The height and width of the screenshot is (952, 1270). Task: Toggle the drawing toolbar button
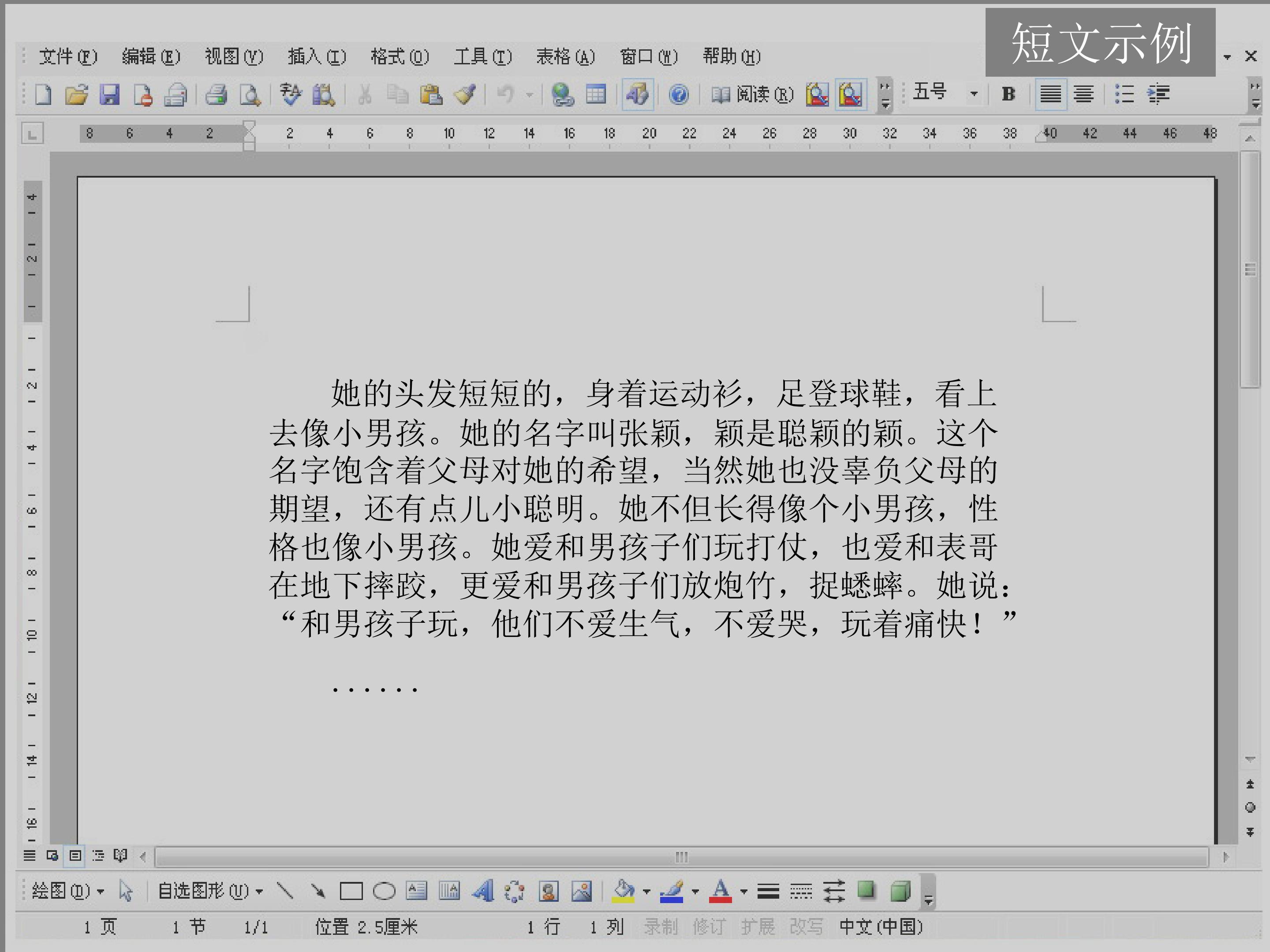pyautogui.click(x=637, y=94)
